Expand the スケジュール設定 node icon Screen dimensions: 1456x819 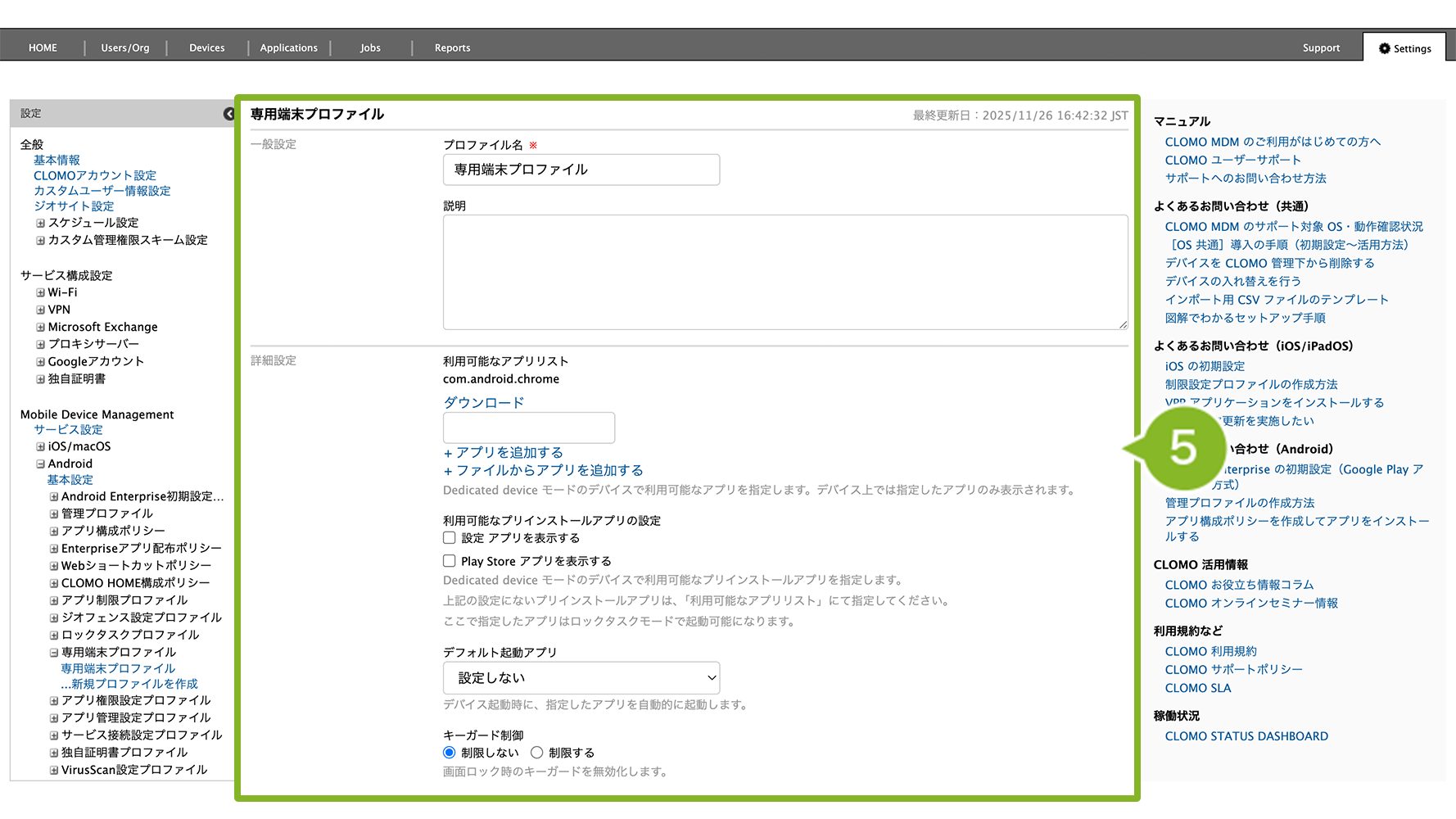[x=40, y=223]
